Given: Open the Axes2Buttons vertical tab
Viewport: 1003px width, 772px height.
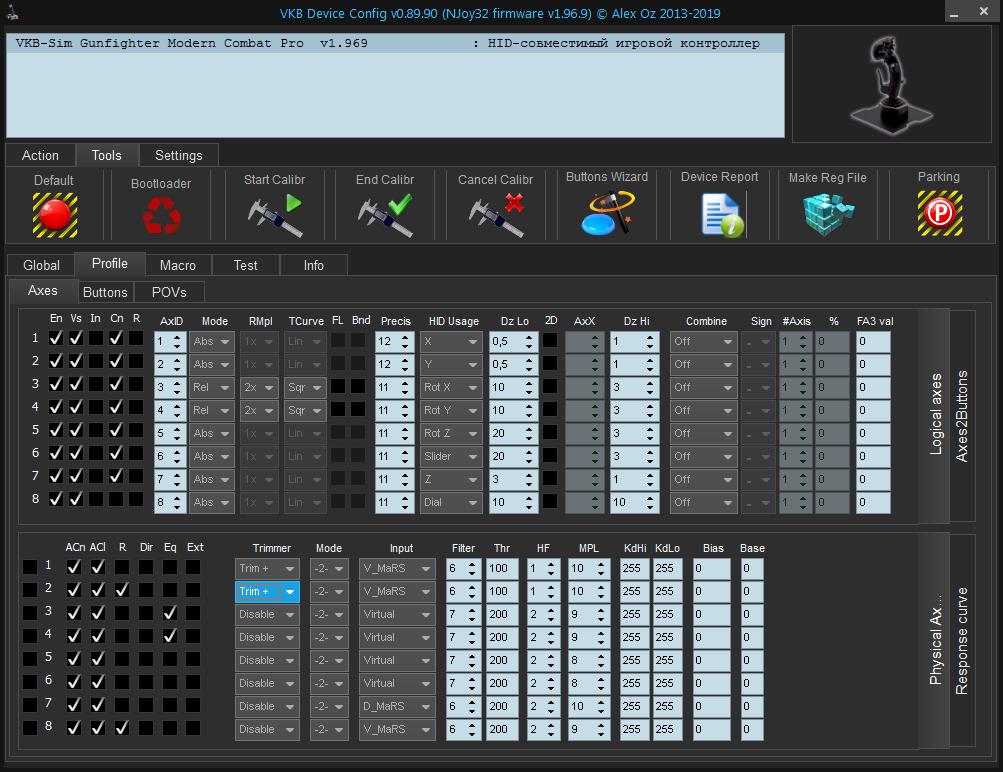Looking at the screenshot, I should (962, 416).
